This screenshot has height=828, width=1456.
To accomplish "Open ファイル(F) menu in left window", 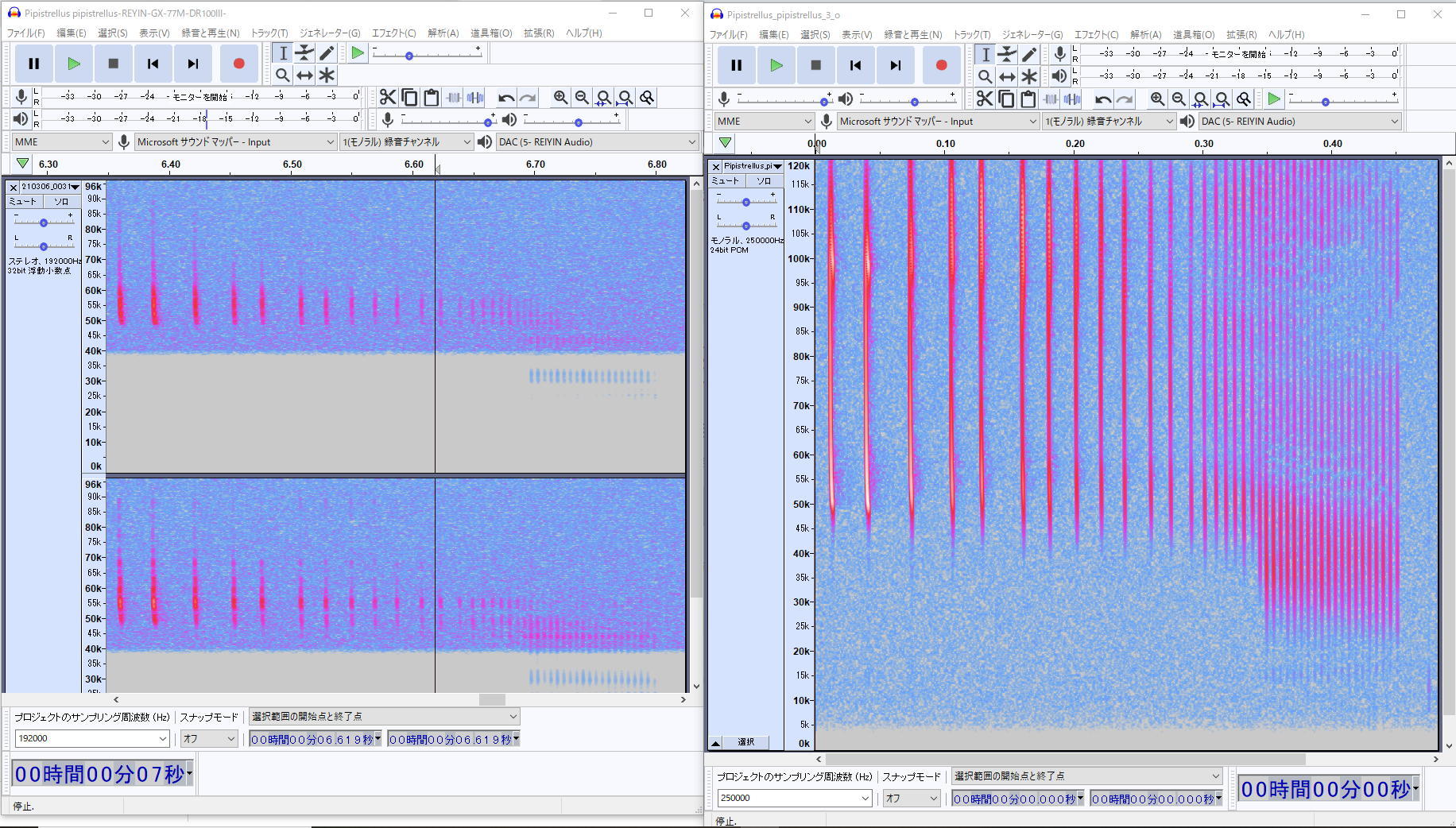I will 25,33.
